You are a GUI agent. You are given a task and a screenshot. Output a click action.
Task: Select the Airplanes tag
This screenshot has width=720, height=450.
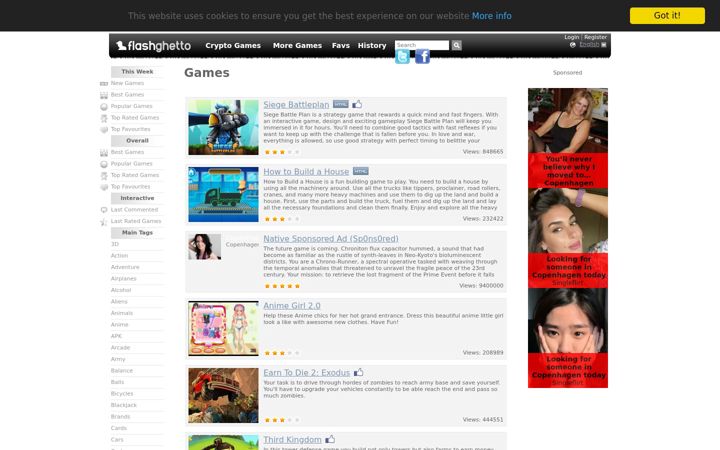coord(124,279)
